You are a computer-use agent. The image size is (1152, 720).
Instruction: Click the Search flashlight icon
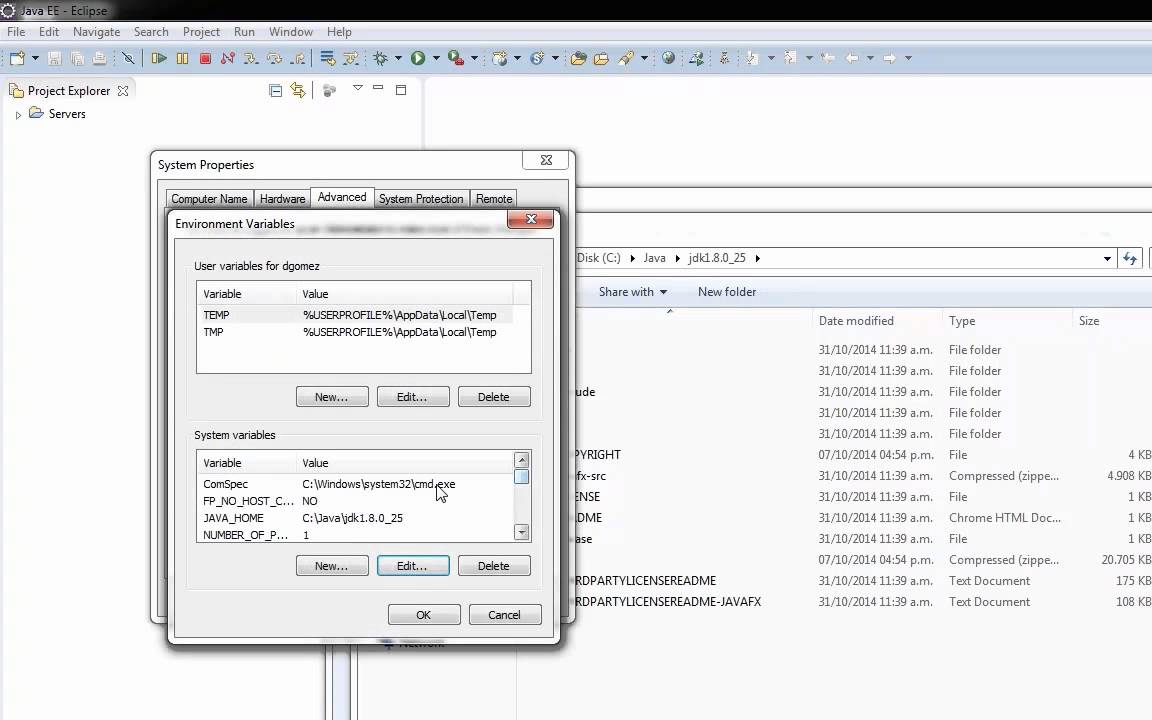[626, 58]
